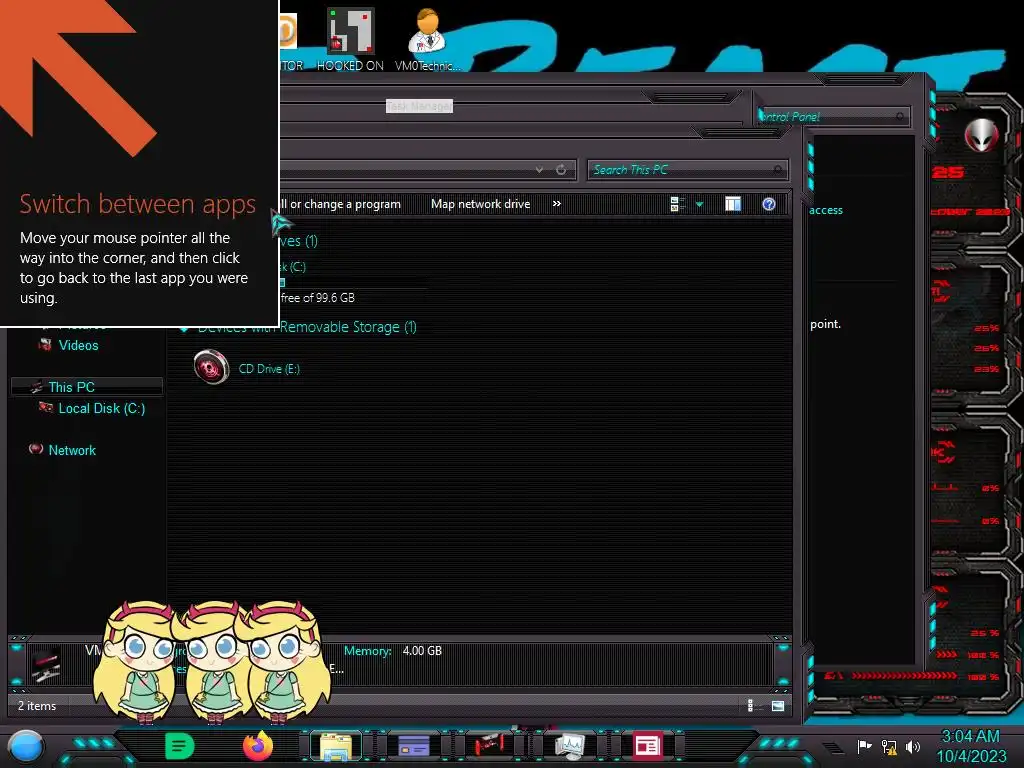Image resolution: width=1024 pixels, height=768 pixels.
Task: Click the '2 items' status text
Action: [37, 706]
